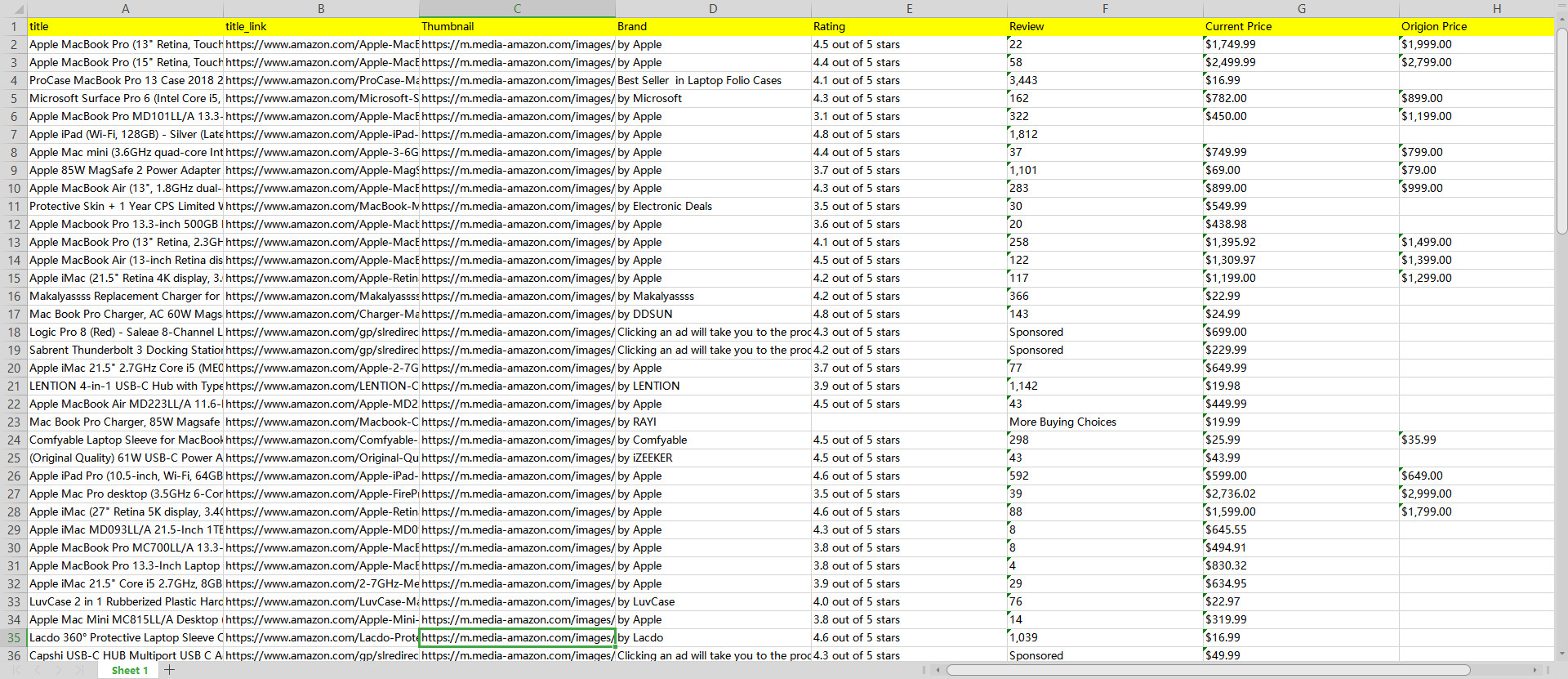1568x679 pixels.
Task: Click the 'by DDSUN' brand cell
Action: (713, 314)
